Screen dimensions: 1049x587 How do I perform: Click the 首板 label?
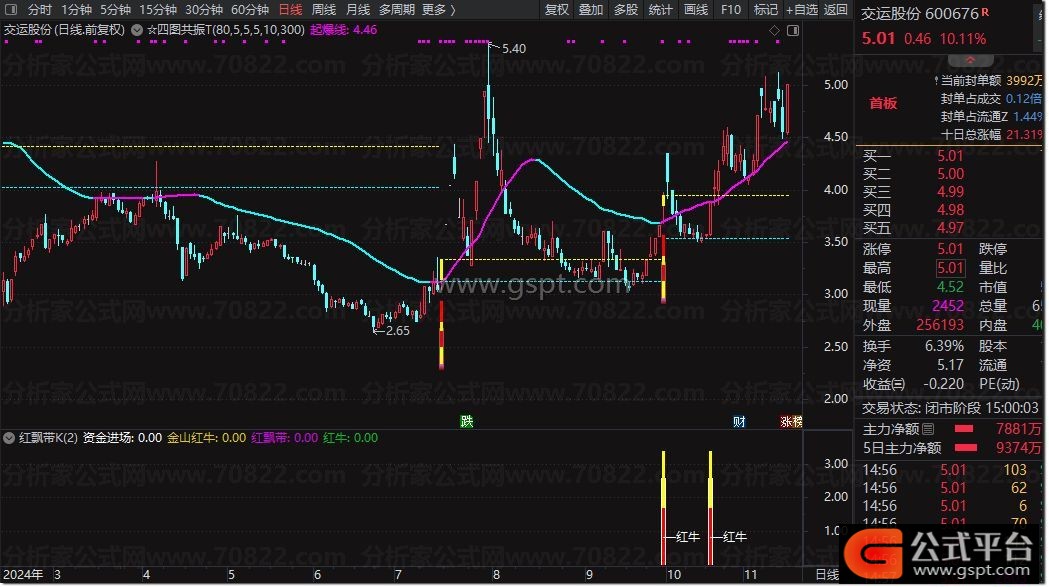coord(883,103)
